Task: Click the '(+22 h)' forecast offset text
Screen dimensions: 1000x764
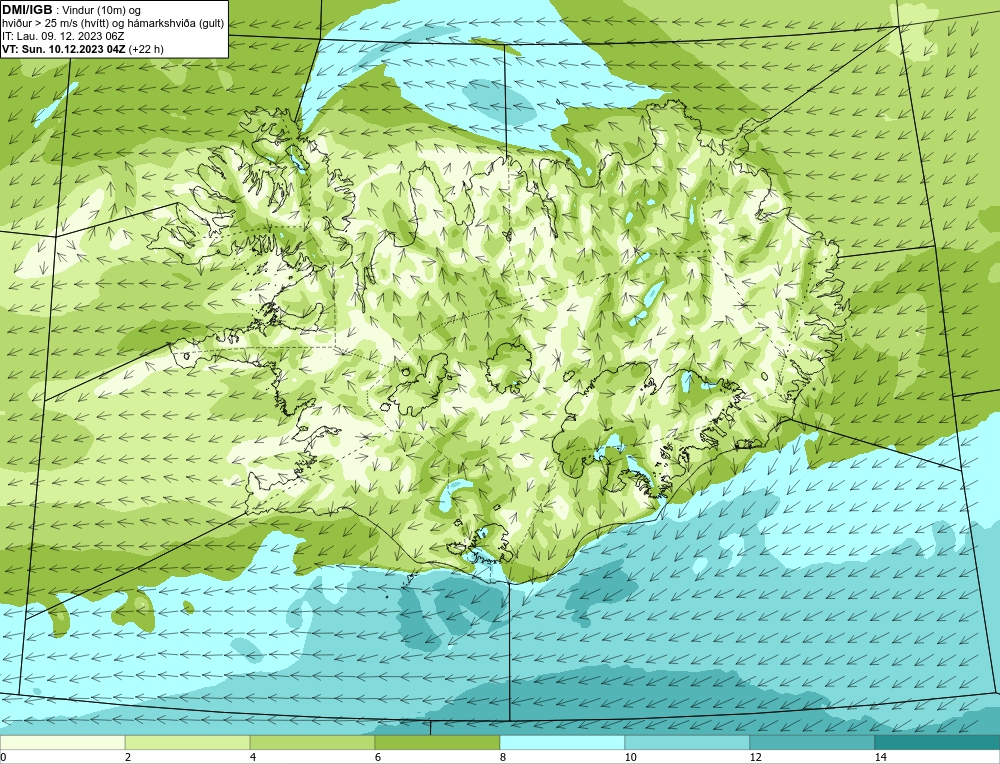Action: point(146,49)
